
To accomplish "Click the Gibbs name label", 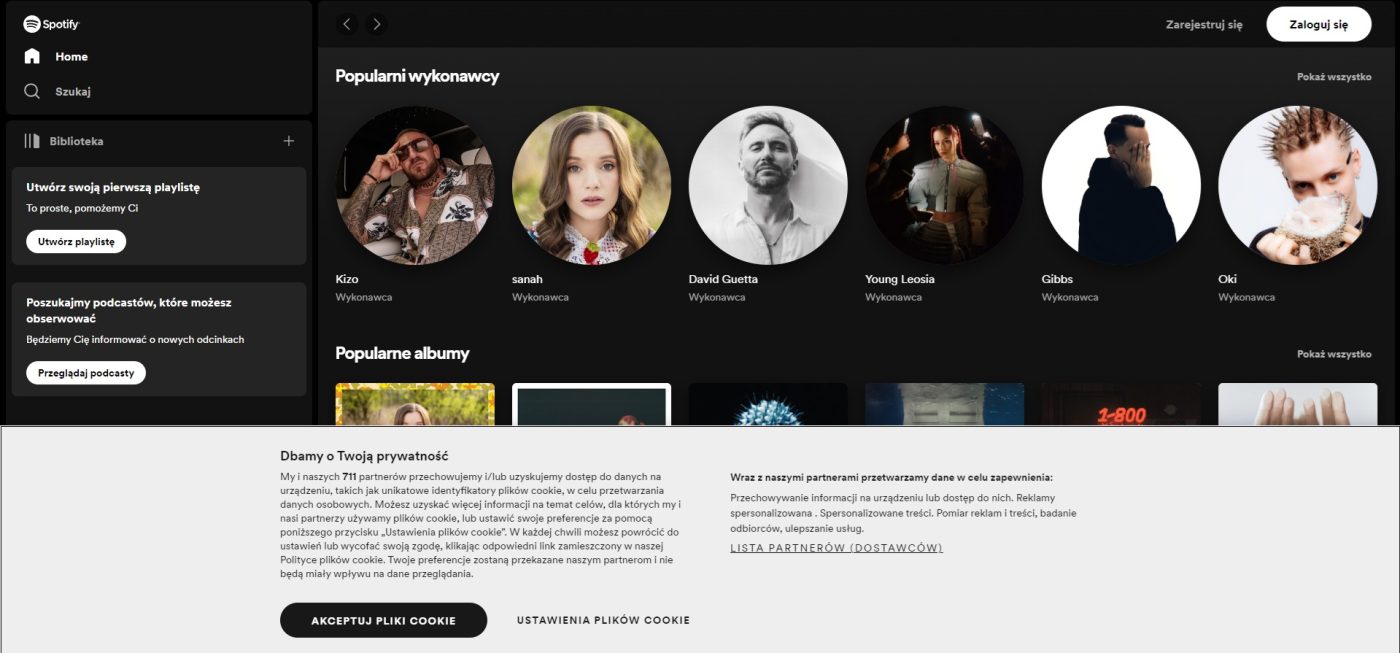I will point(1057,279).
